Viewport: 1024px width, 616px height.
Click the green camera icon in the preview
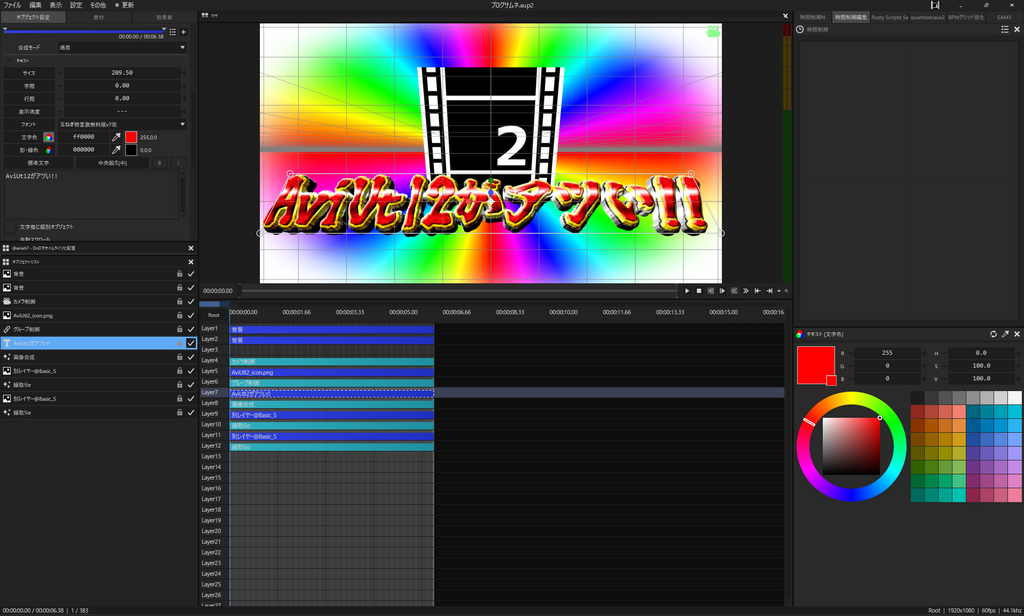pos(712,31)
